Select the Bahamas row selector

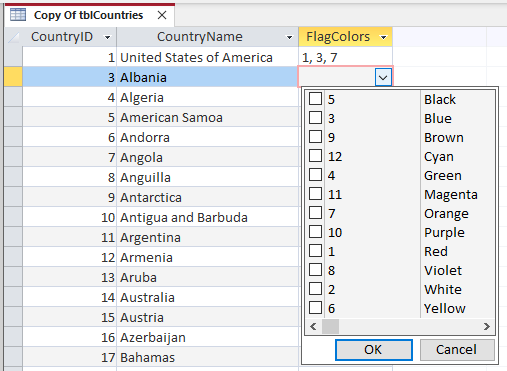[14, 357]
